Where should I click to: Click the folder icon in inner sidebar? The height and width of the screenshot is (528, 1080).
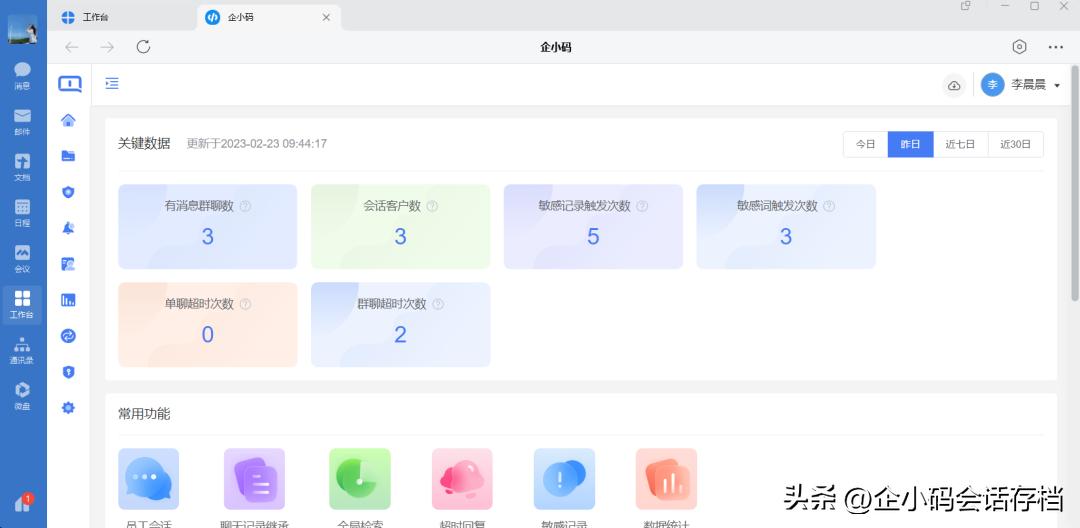click(x=68, y=156)
